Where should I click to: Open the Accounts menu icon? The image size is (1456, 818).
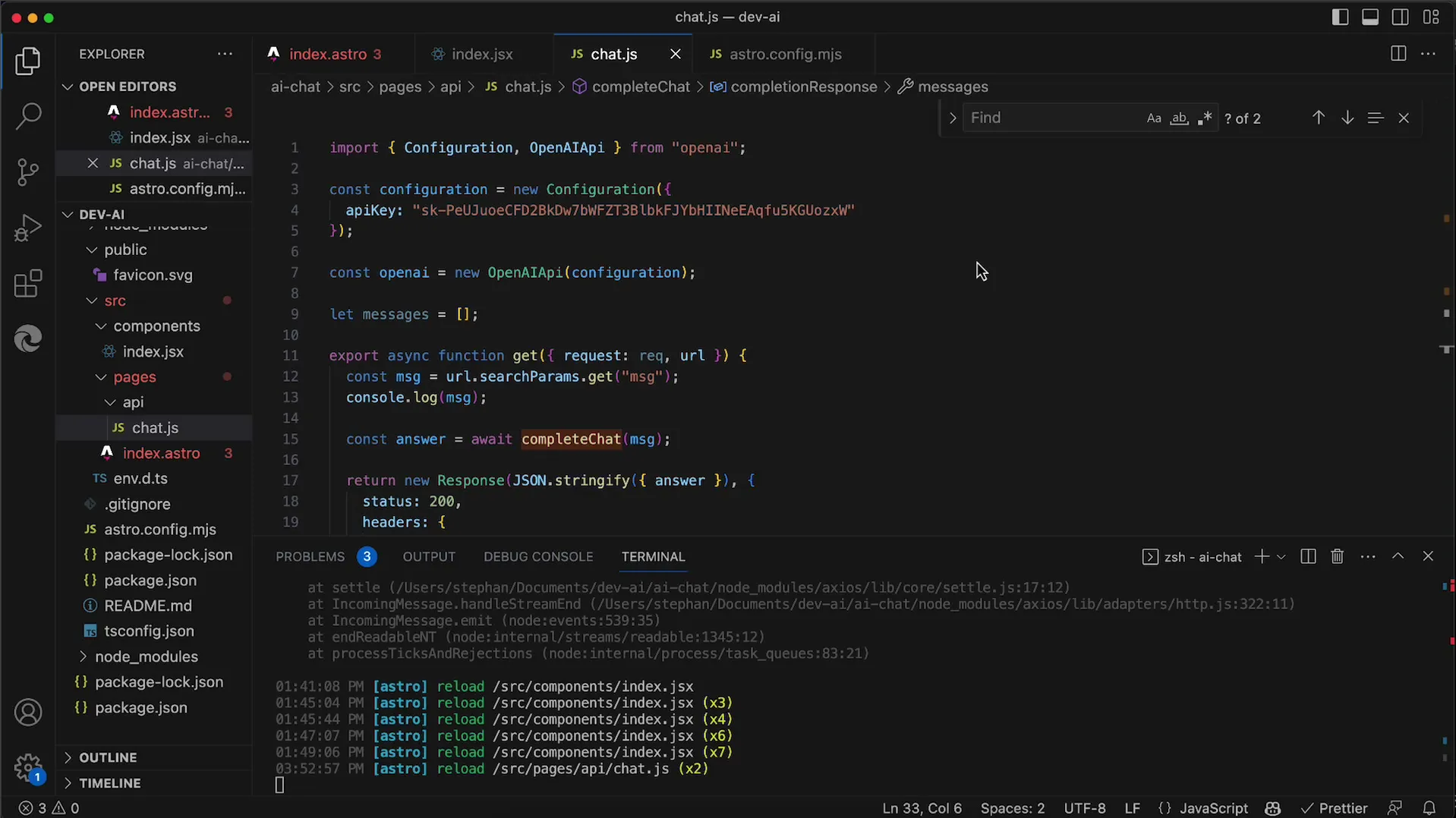[x=28, y=713]
